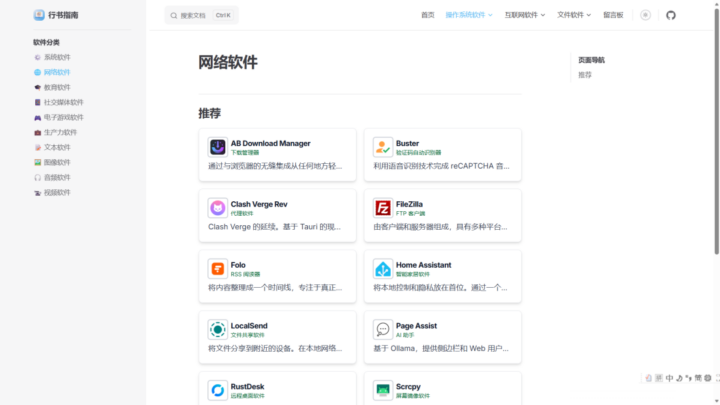
Task: Open the 留言板 navigation item
Action: [x=613, y=15]
